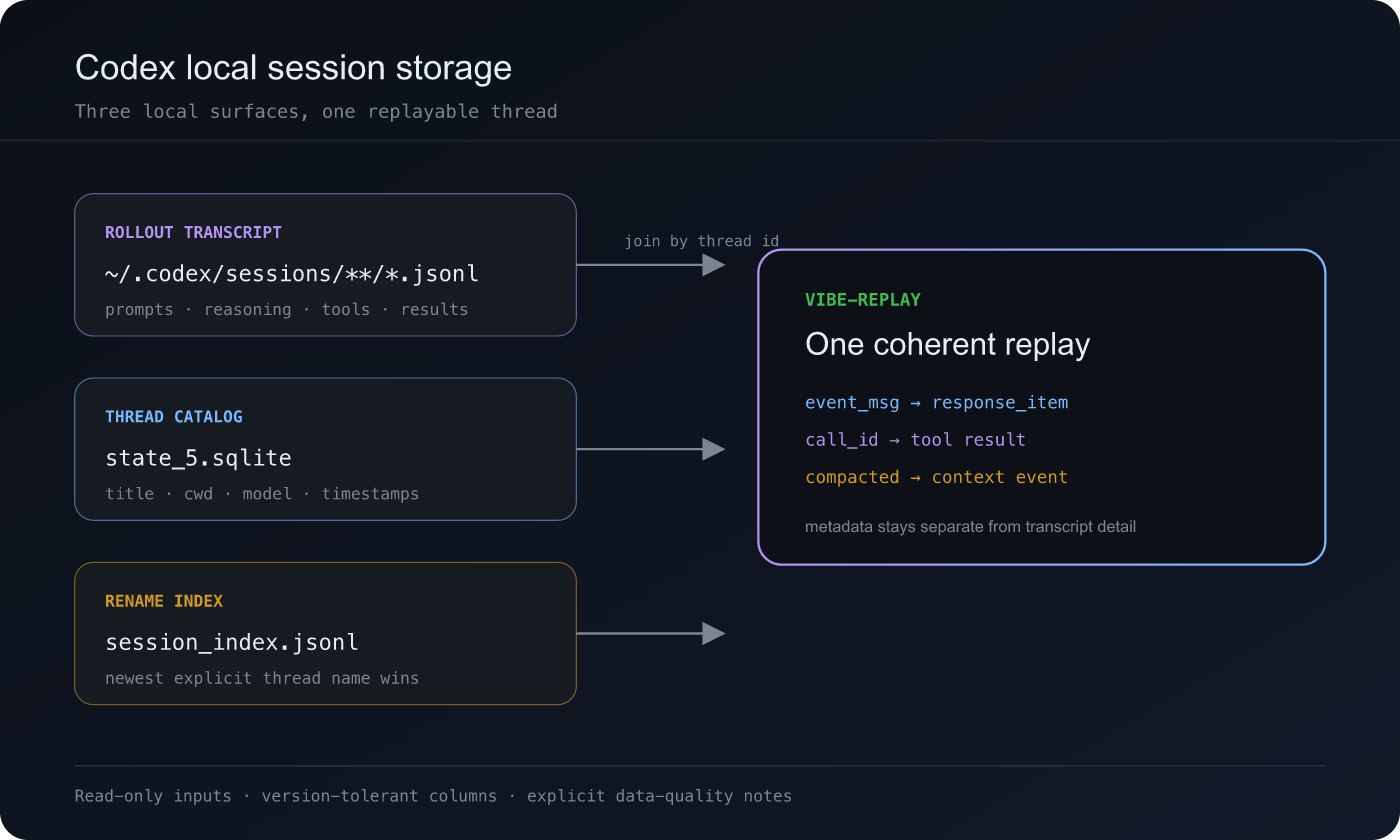
Task: Click 'title · cwd · model · timestamps' text
Action: tap(262, 494)
